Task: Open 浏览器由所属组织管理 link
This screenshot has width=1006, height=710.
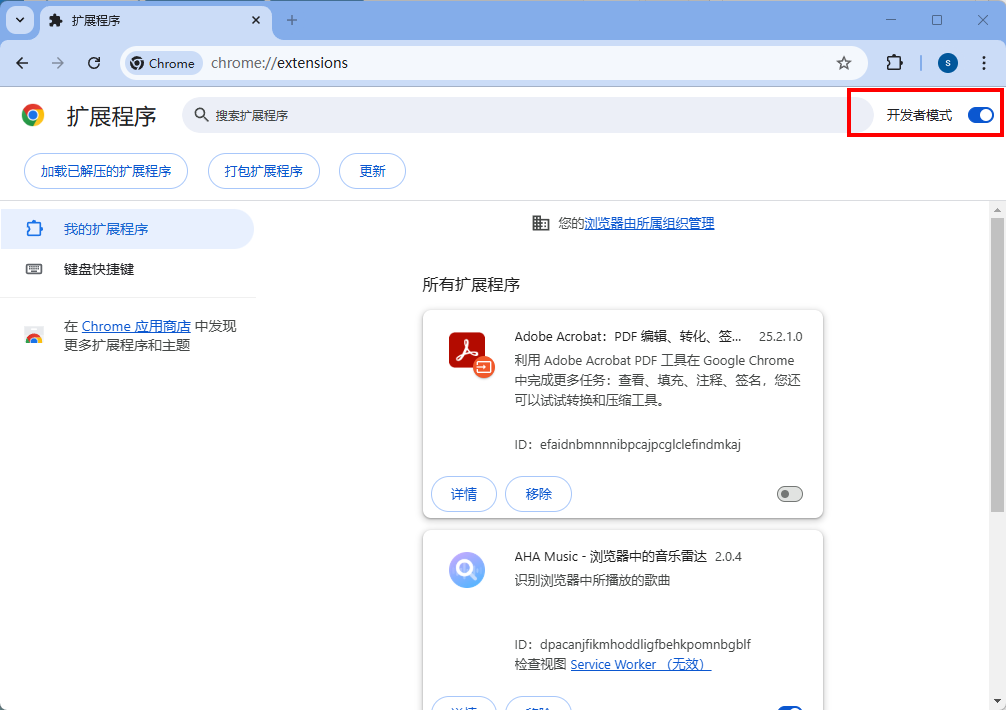Action: coord(649,223)
